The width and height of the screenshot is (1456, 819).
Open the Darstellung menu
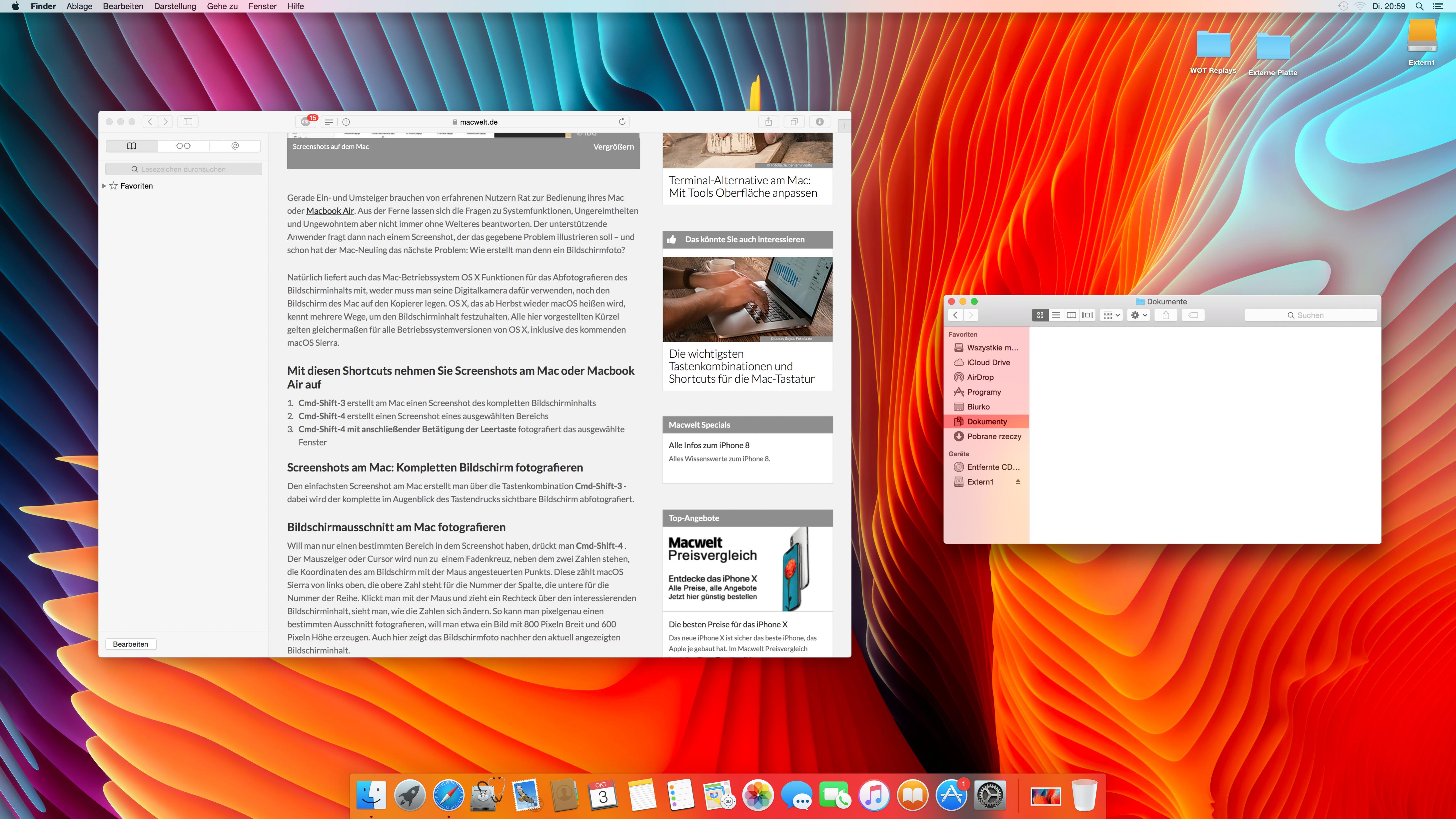pos(175,6)
